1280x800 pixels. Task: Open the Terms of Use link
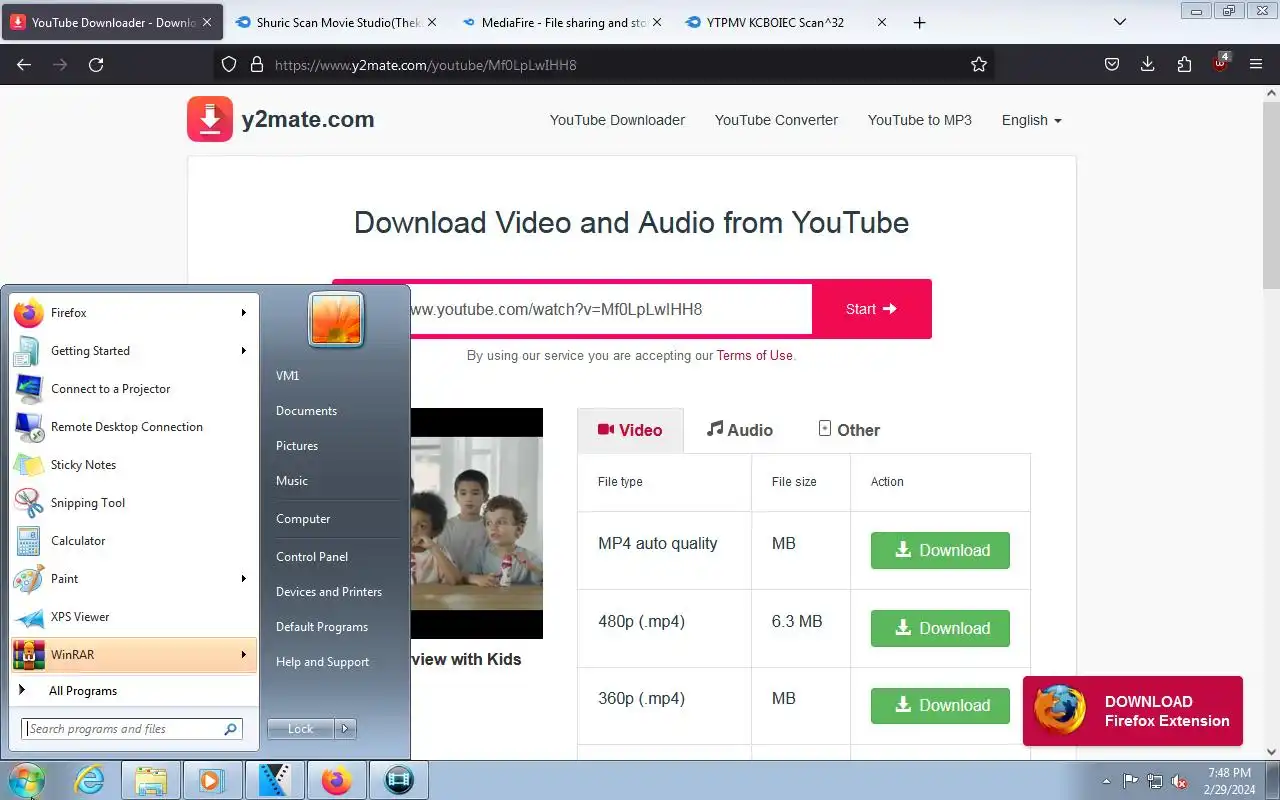(x=754, y=355)
